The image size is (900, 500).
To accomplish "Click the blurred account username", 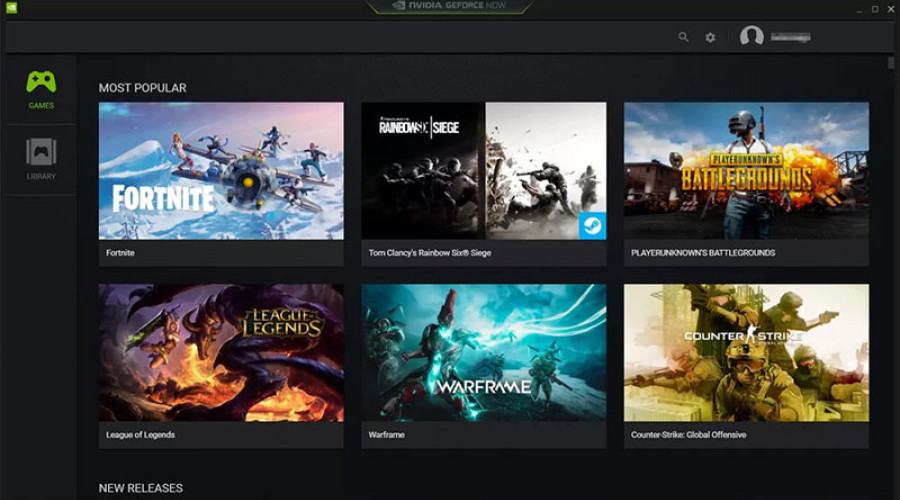I will click(x=790, y=37).
